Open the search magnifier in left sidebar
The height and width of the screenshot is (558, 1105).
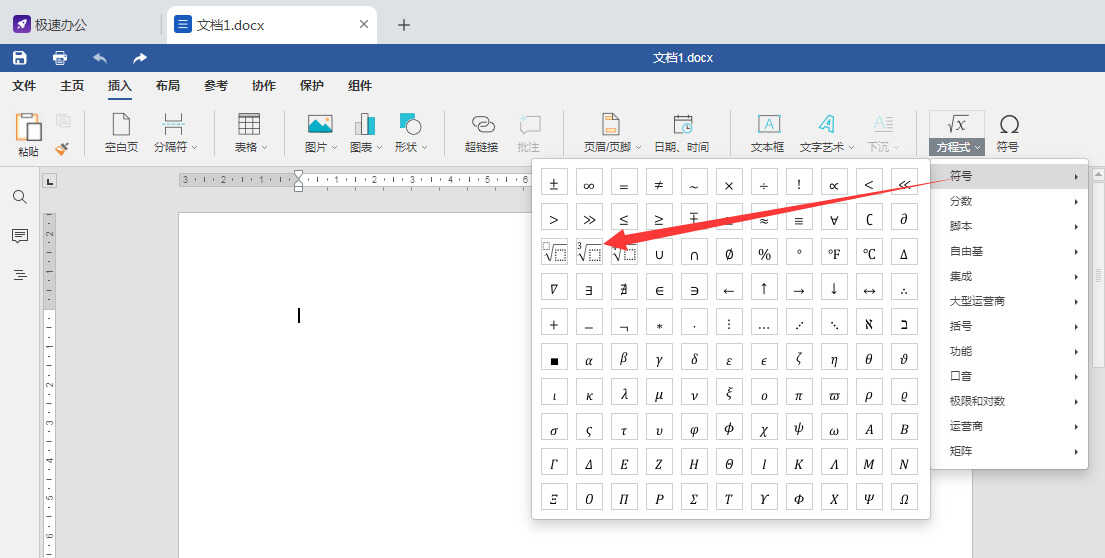click(x=20, y=197)
